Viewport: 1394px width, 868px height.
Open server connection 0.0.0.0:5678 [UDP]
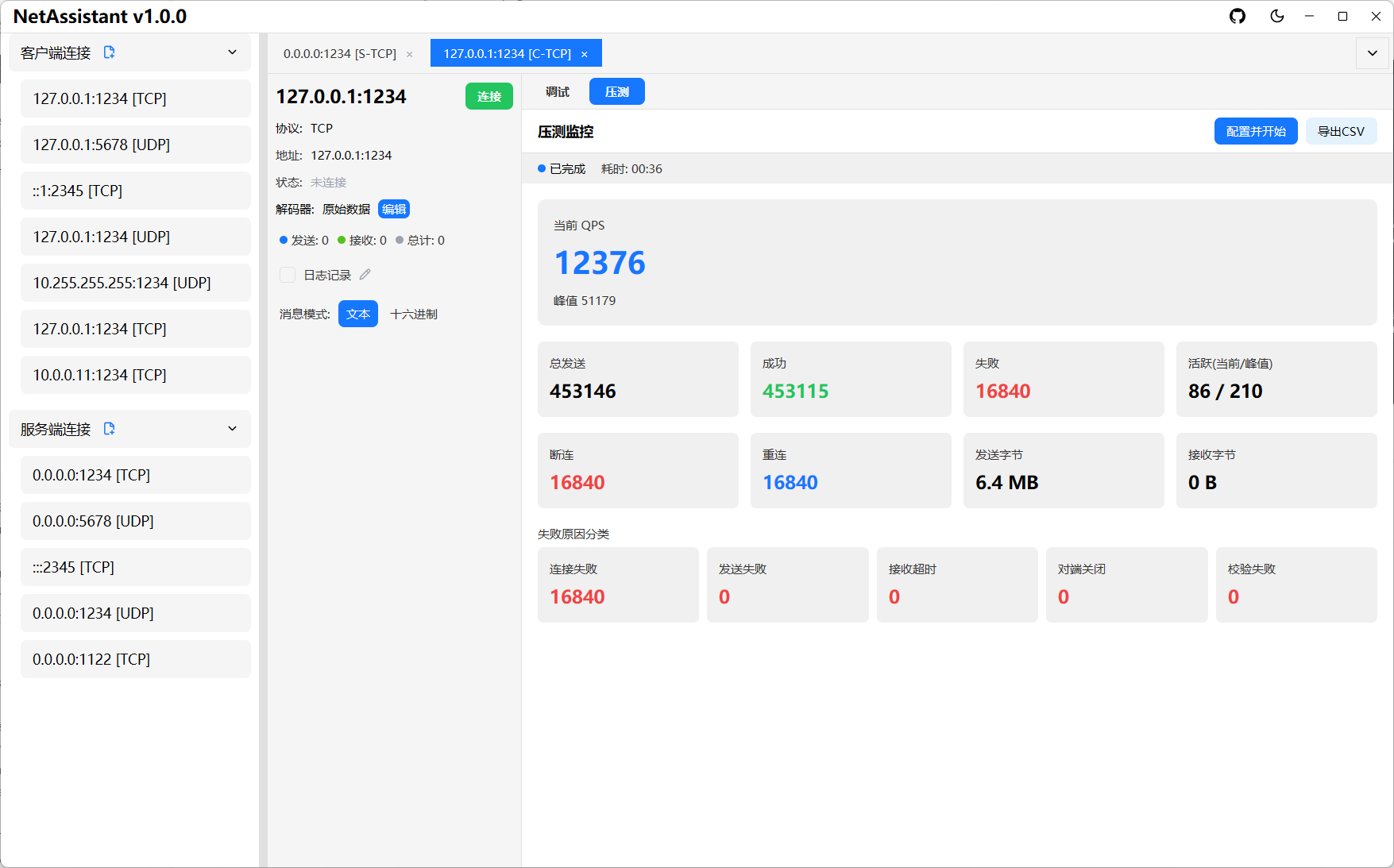[136, 521]
